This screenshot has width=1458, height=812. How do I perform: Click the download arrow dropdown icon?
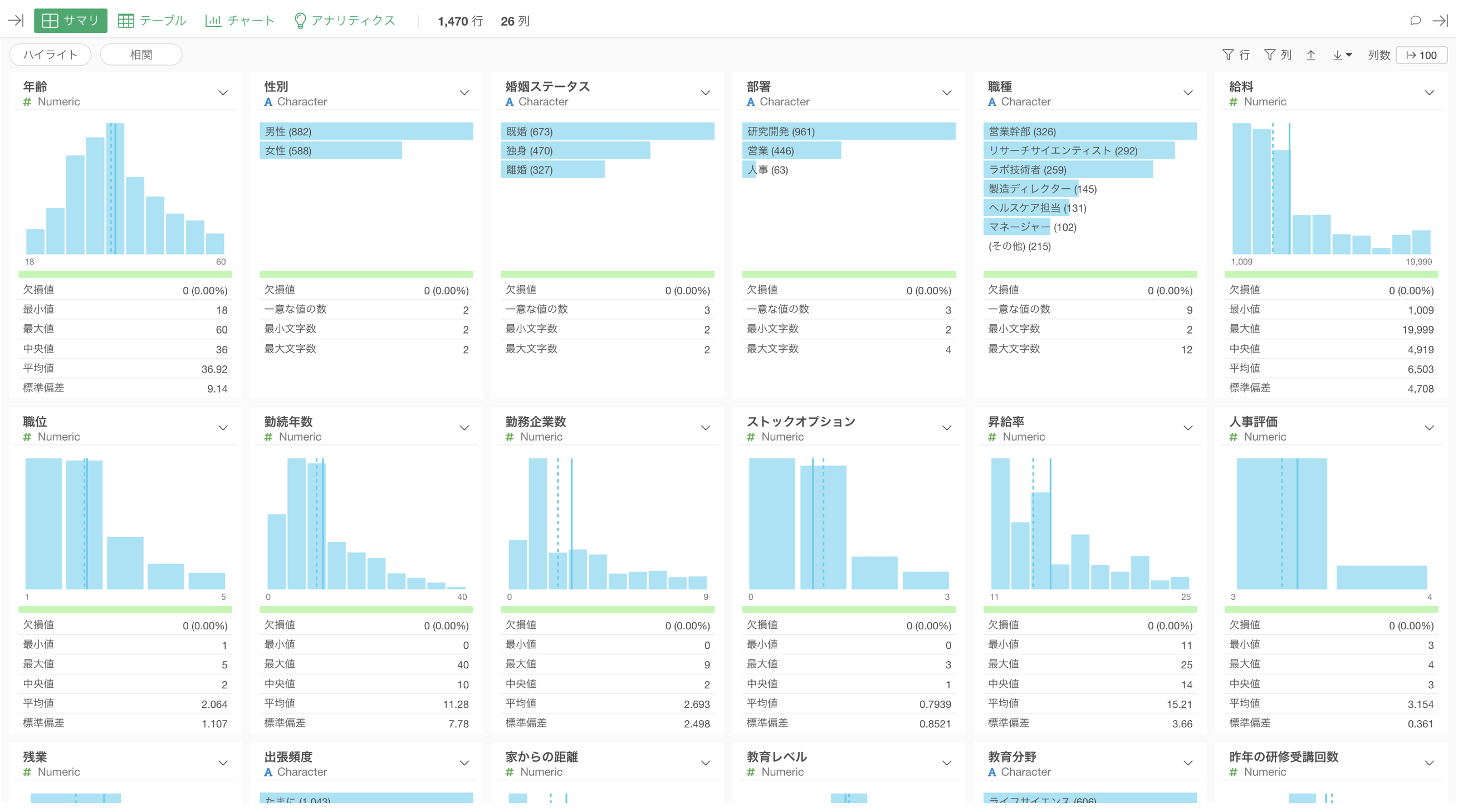[x=1342, y=55]
